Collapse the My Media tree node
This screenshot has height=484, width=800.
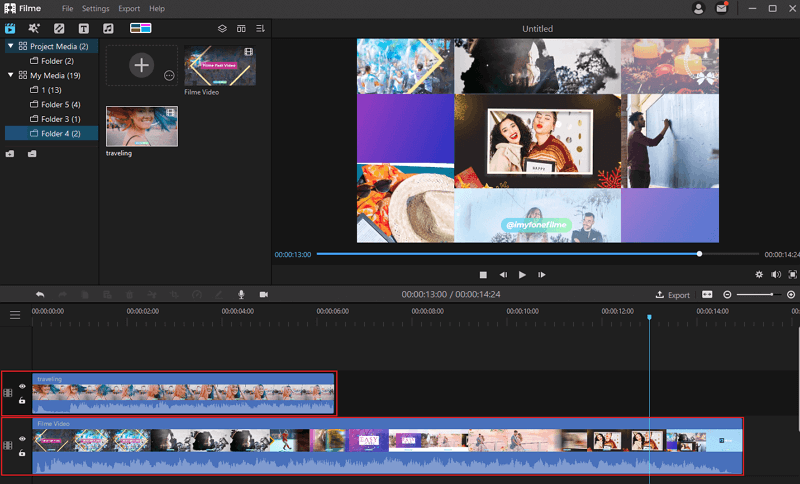click(10, 75)
